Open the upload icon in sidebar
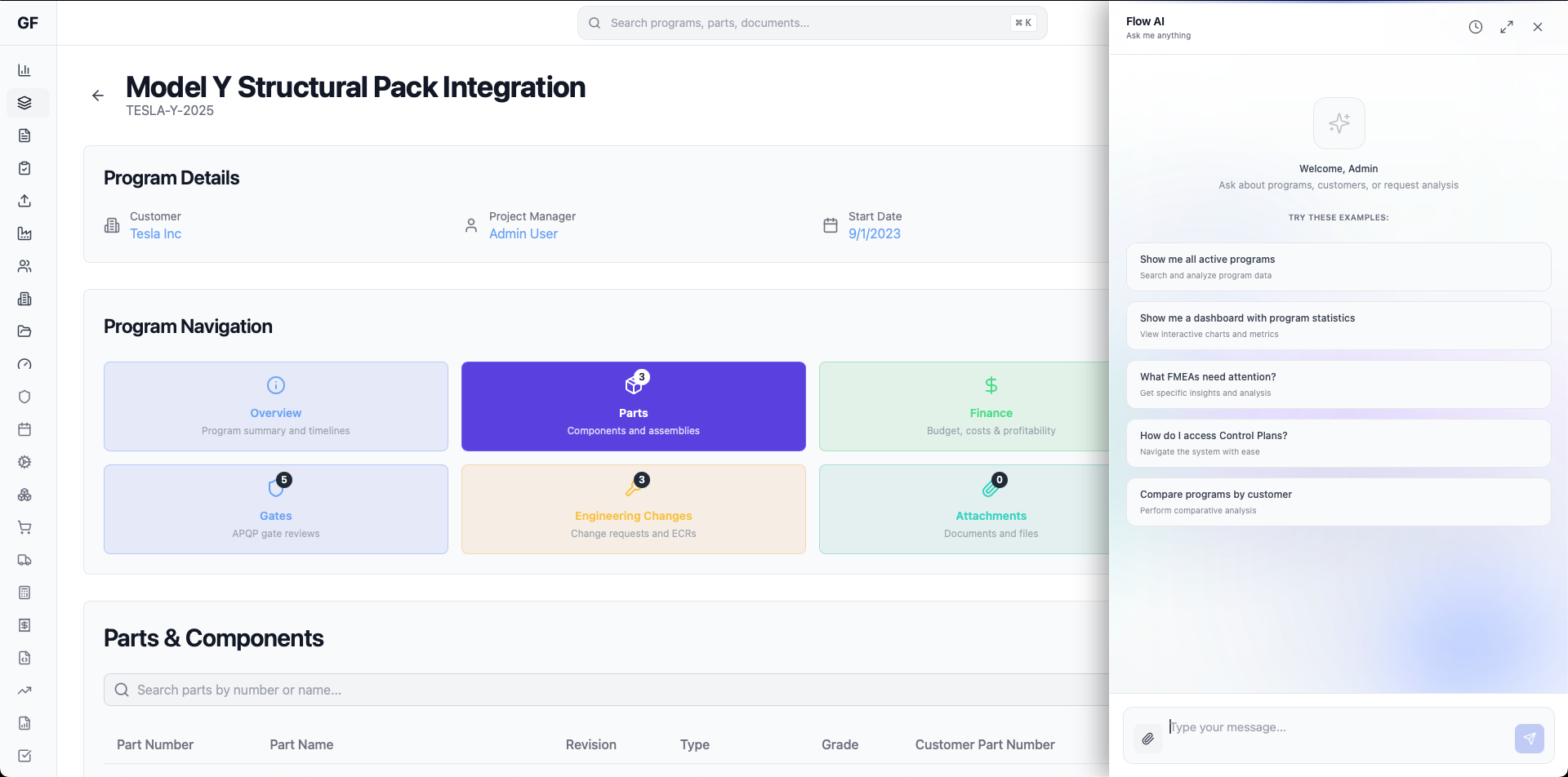The height and width of the screenshot is (777, 1568). click(24, 201)
